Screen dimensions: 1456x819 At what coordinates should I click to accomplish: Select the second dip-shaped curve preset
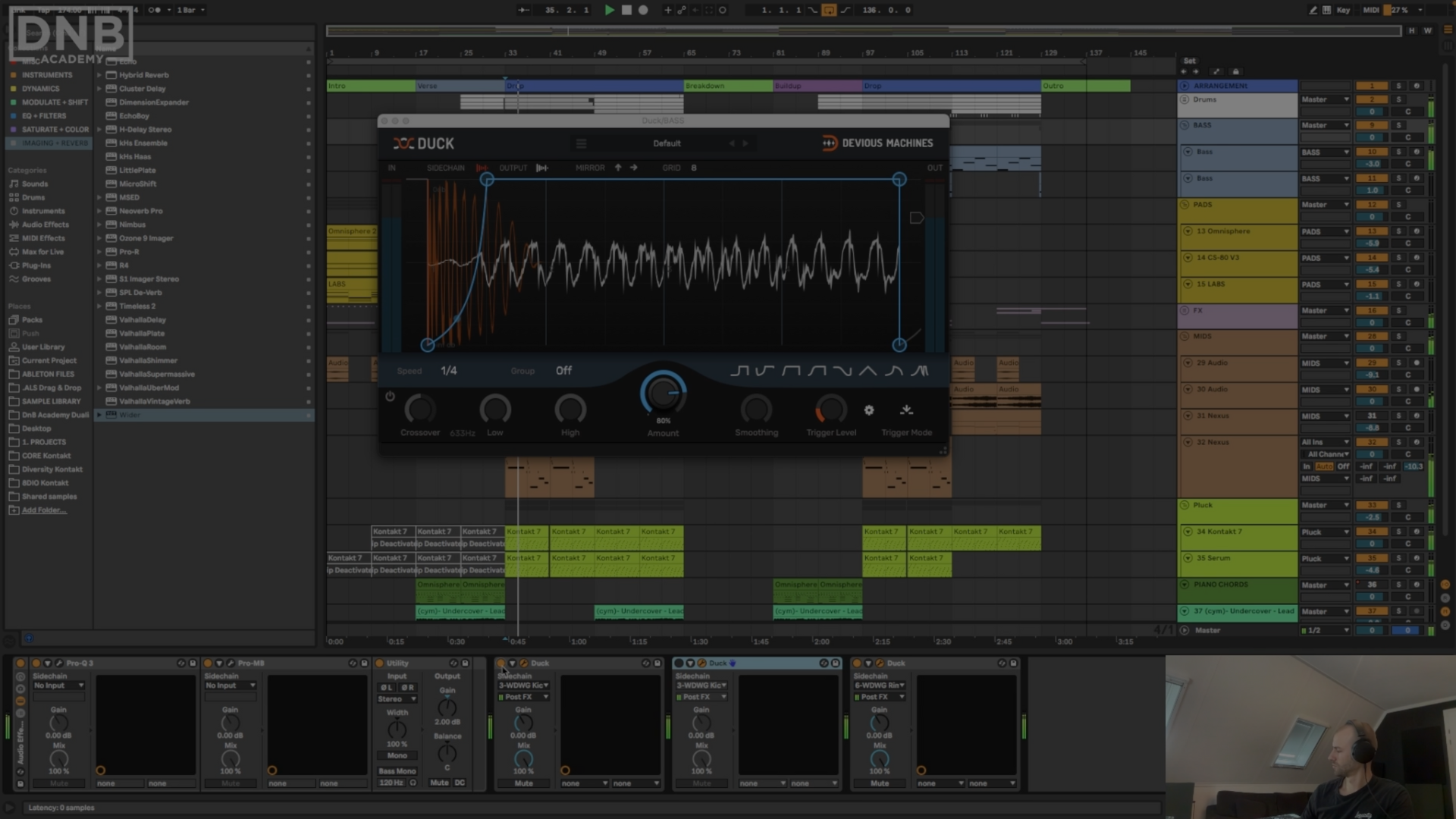(765, 371)
